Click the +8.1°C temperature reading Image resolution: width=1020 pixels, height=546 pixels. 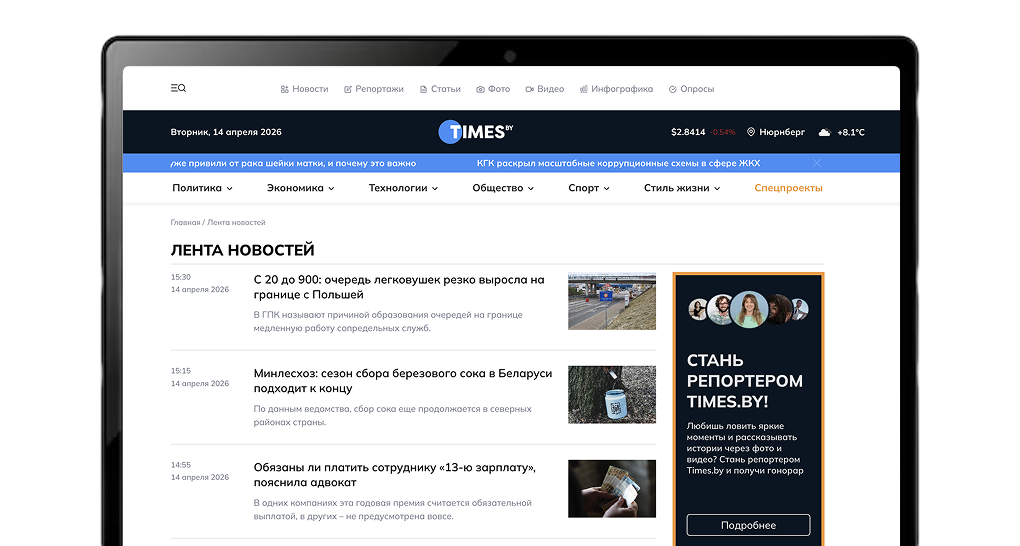click(x=851, y=132)
